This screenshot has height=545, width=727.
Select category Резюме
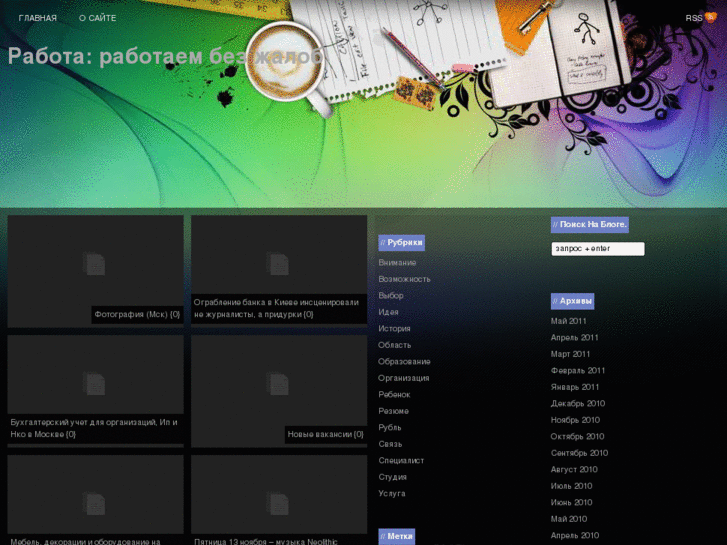point(394,411)
